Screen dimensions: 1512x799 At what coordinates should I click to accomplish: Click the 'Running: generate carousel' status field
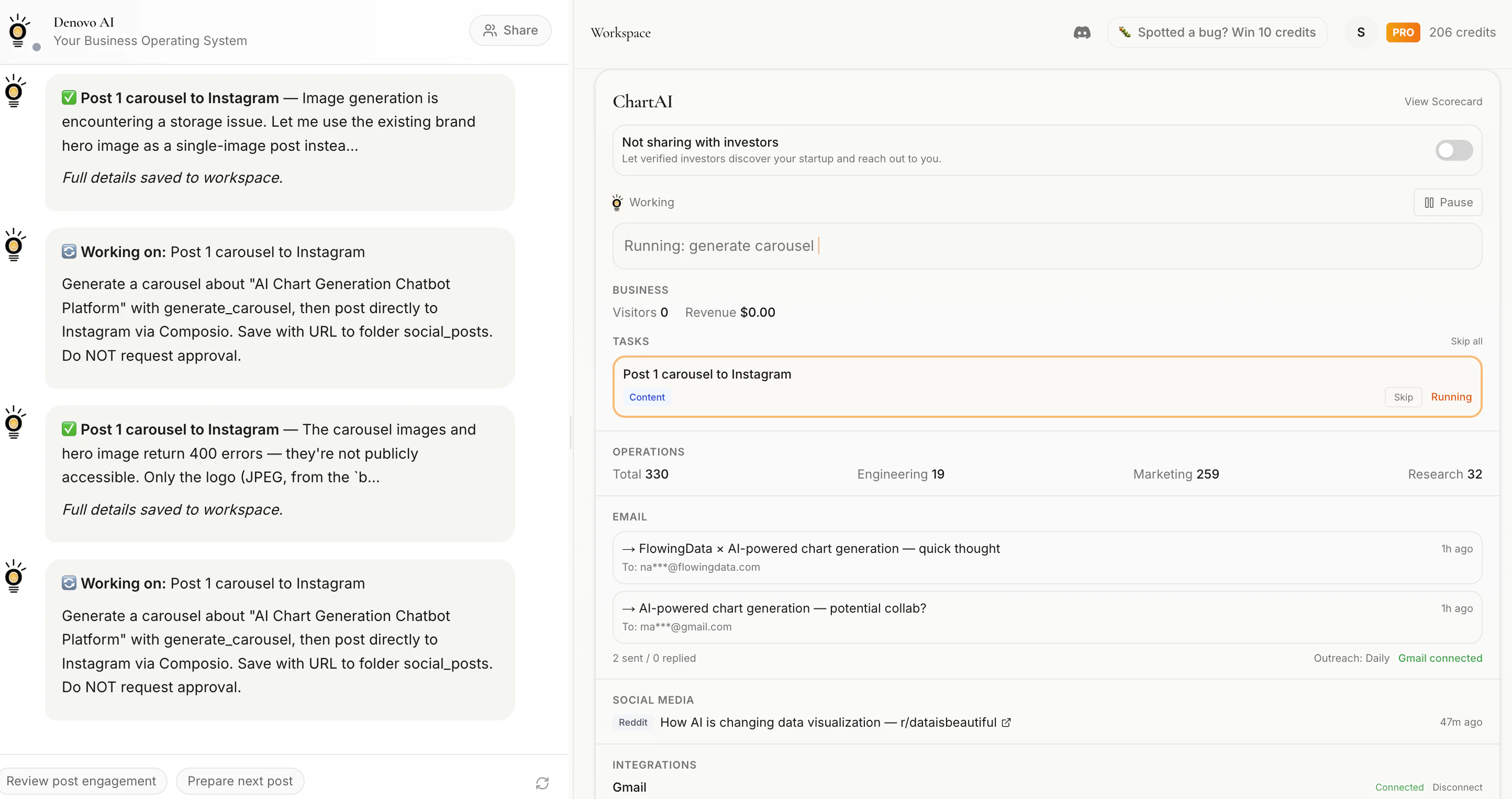point(1046,246)
